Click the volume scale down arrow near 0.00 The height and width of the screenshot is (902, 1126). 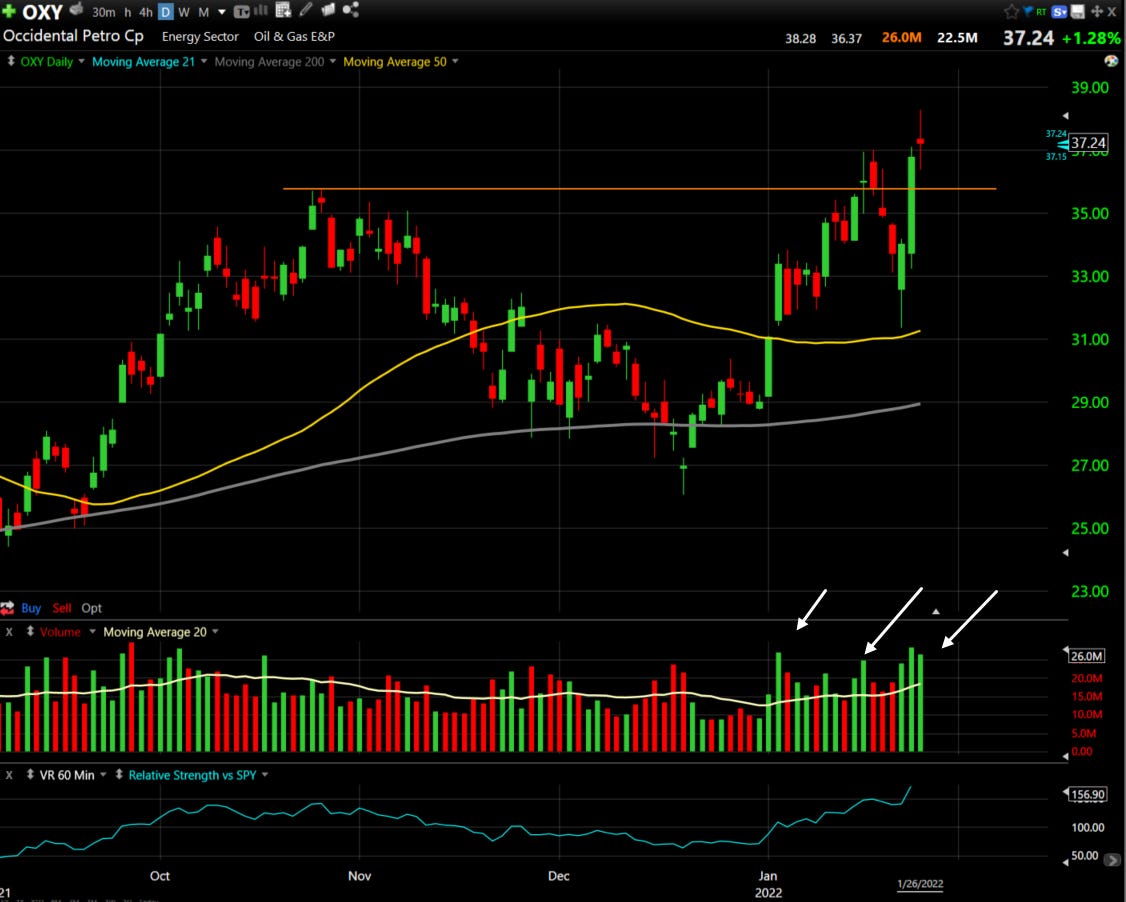(x=1066, y=756)
